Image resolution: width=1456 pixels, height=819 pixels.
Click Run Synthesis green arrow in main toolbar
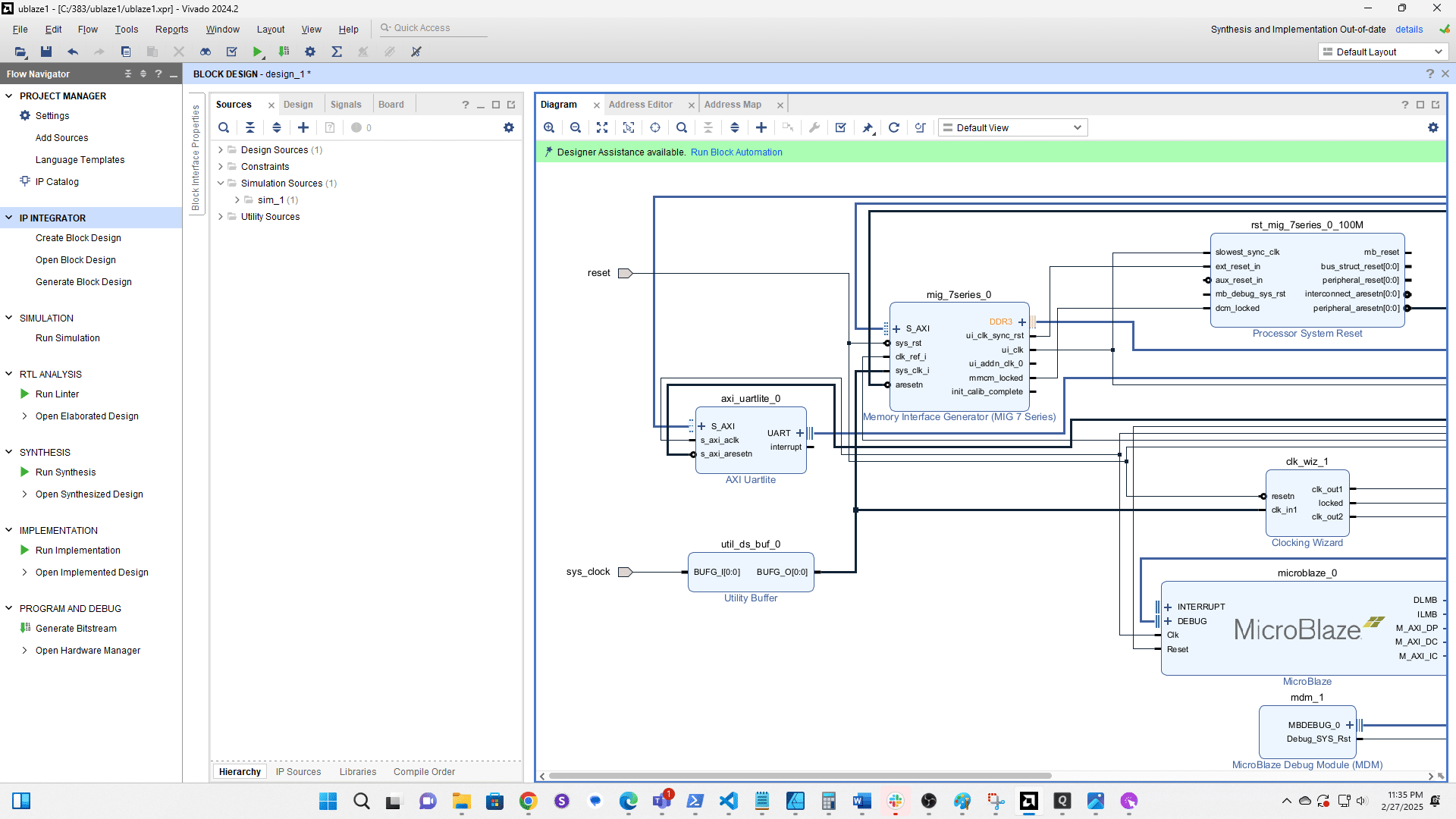tap(258, 52)
